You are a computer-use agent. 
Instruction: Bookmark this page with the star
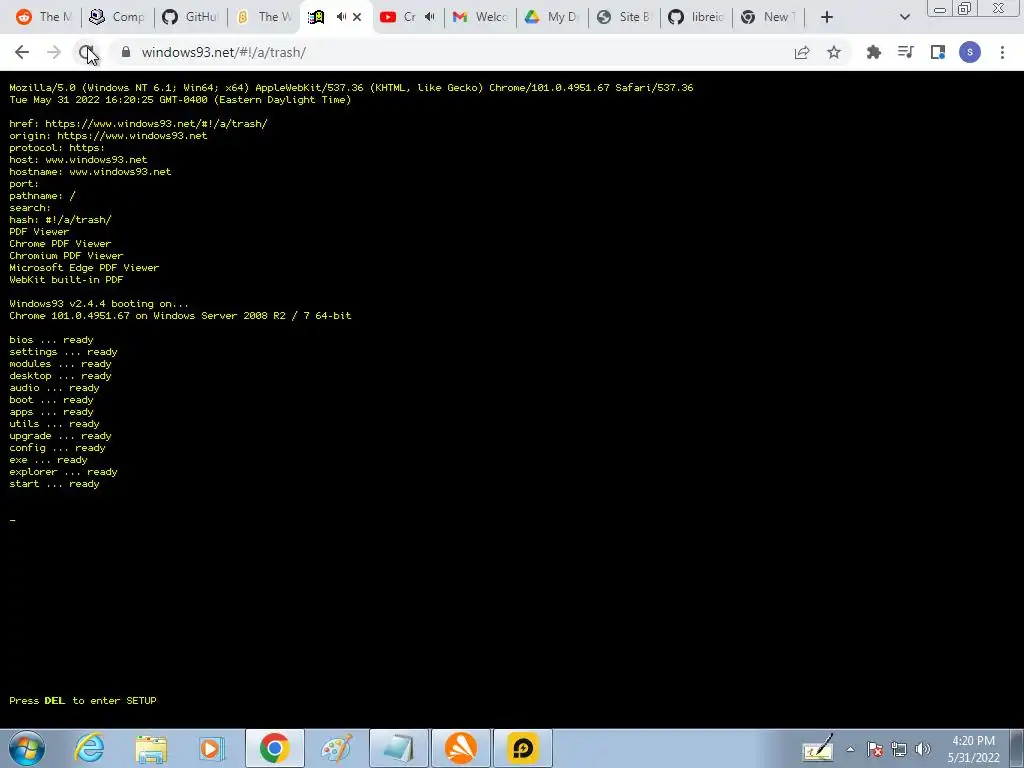tap(834, 52)
